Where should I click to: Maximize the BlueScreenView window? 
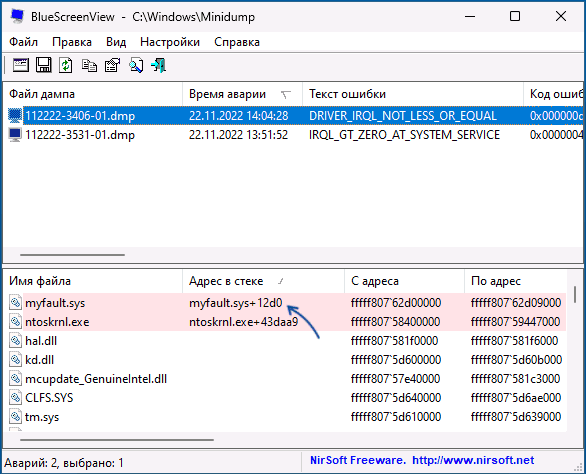[x=515, y=16]
